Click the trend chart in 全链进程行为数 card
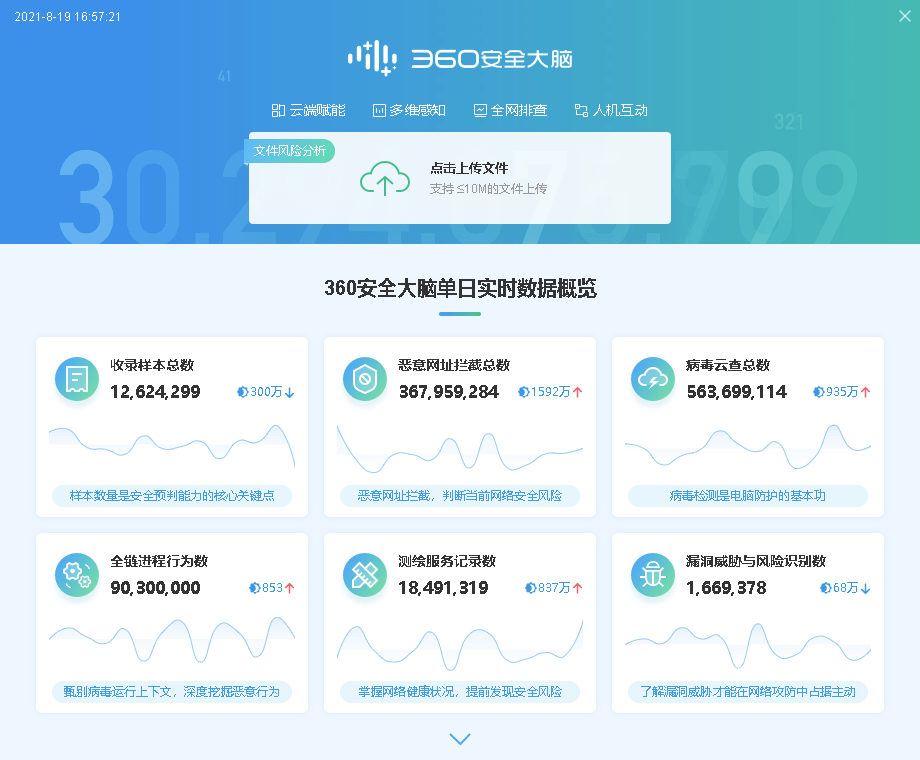 pyautogui.click(x=172, y=637)
